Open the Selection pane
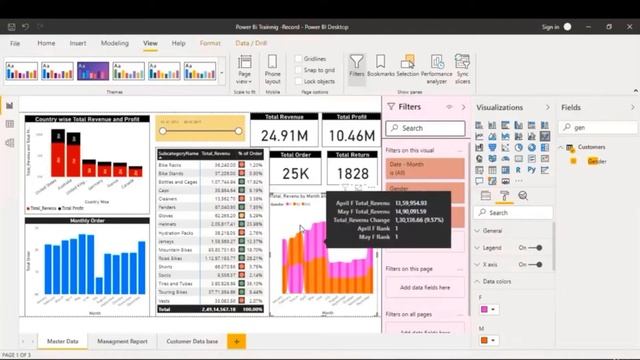This screenshot has width=640, height=360. (x=407, y=66)
